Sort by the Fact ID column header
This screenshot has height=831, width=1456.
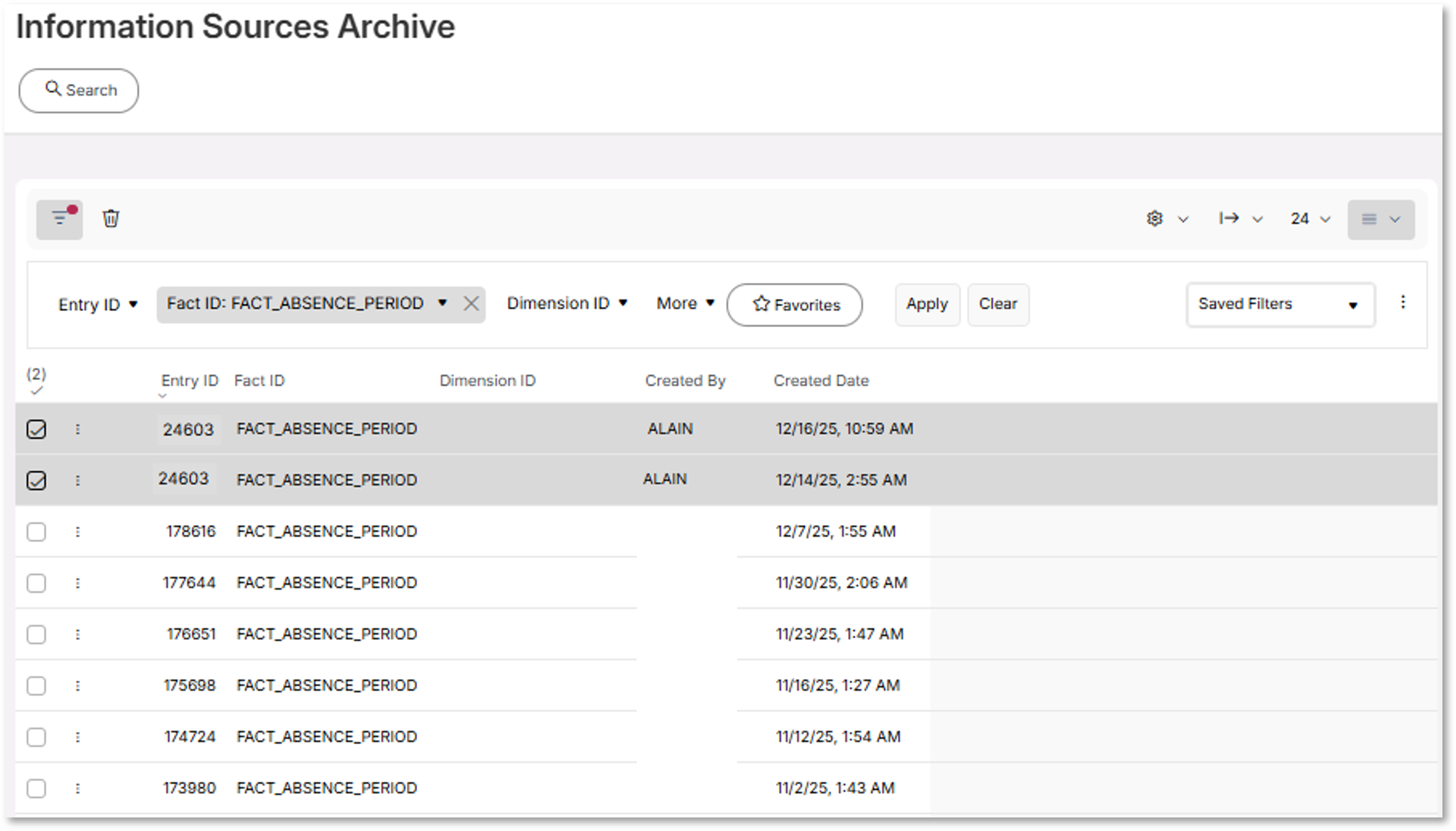point(259,381)
